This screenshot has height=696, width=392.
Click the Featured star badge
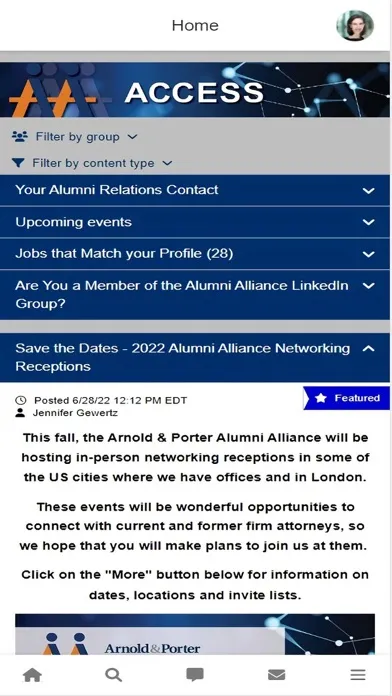(x=347, y=398)
